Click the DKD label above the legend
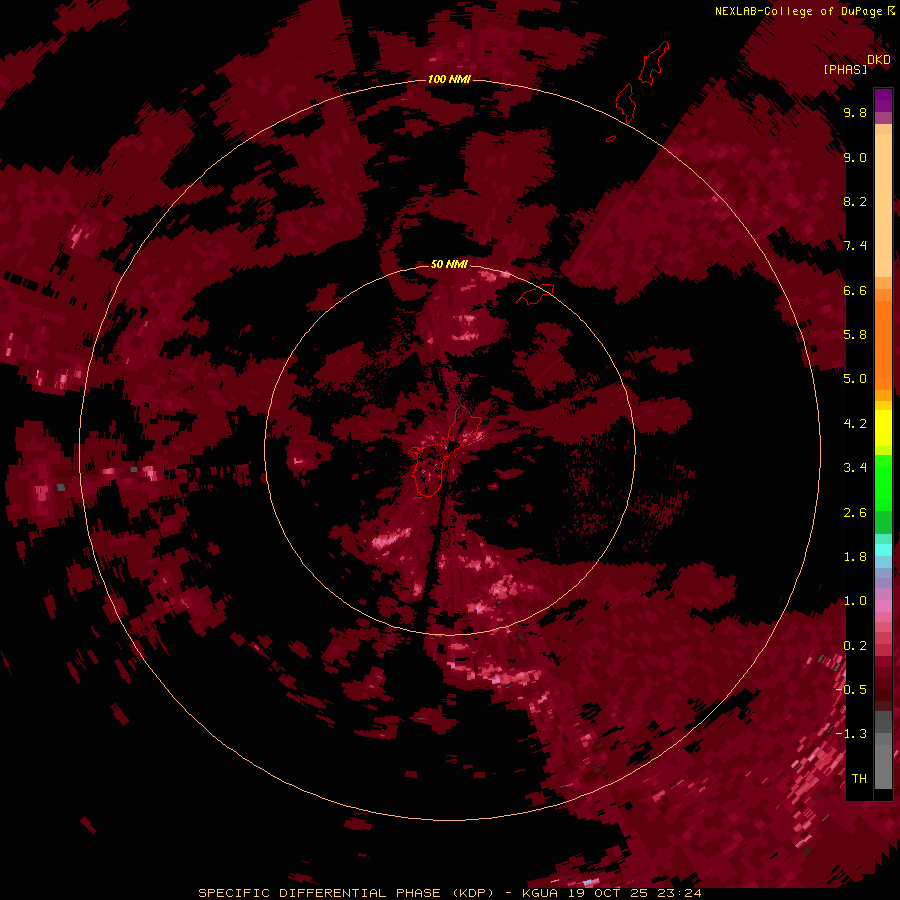This screenshot has height=900, width=900. pos(879,59)
